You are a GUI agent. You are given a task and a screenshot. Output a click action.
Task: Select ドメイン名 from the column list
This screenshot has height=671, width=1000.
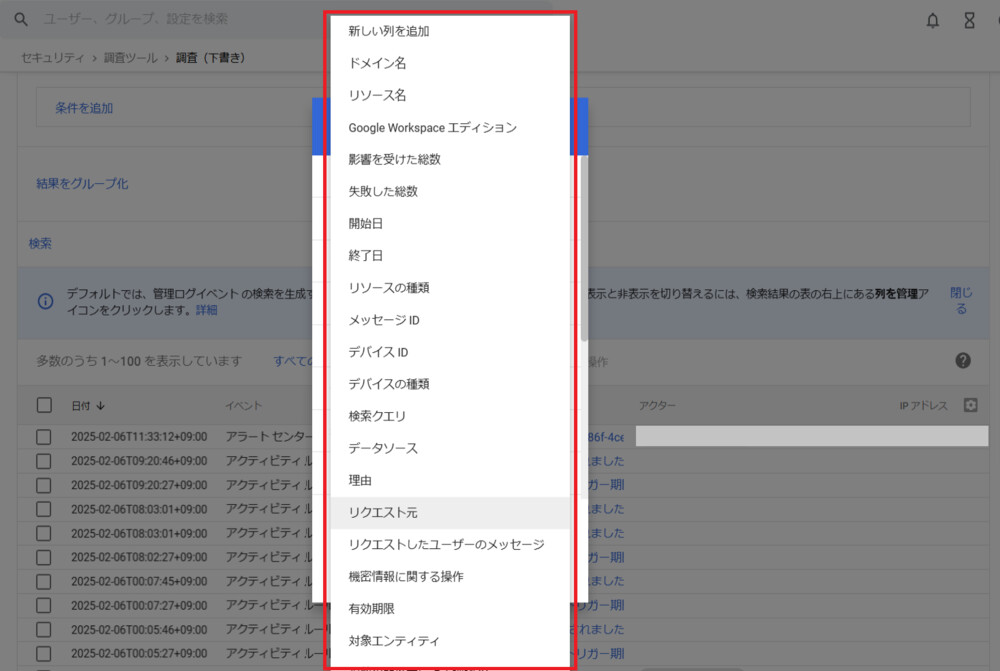(x=450, y=63)
